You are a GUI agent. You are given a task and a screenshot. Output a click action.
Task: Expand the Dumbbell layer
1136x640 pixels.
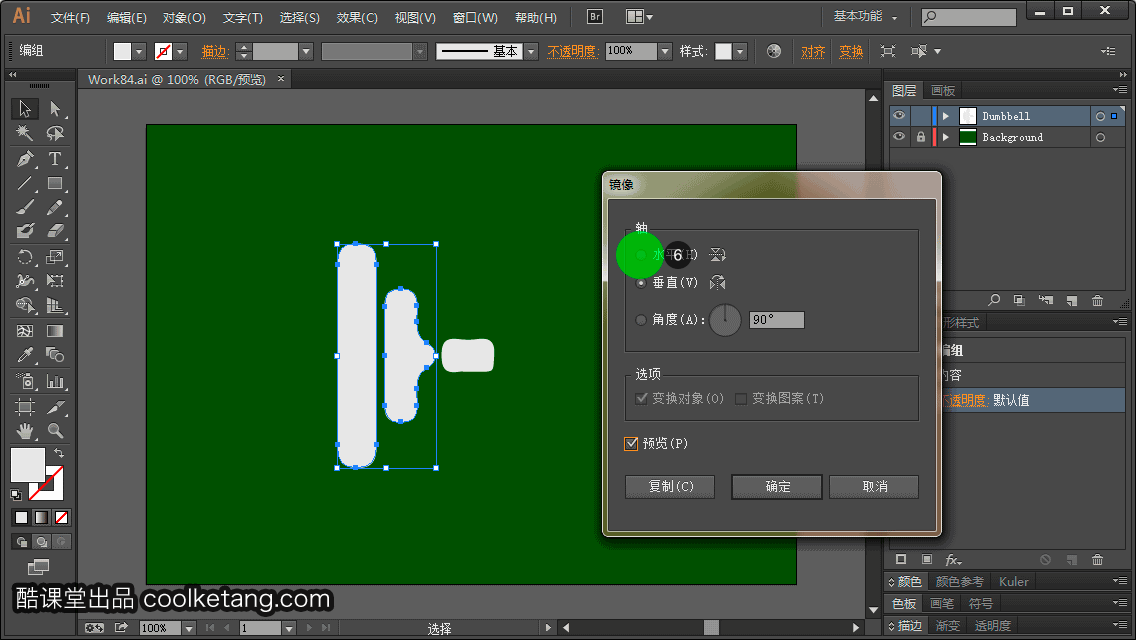point(945,116)
